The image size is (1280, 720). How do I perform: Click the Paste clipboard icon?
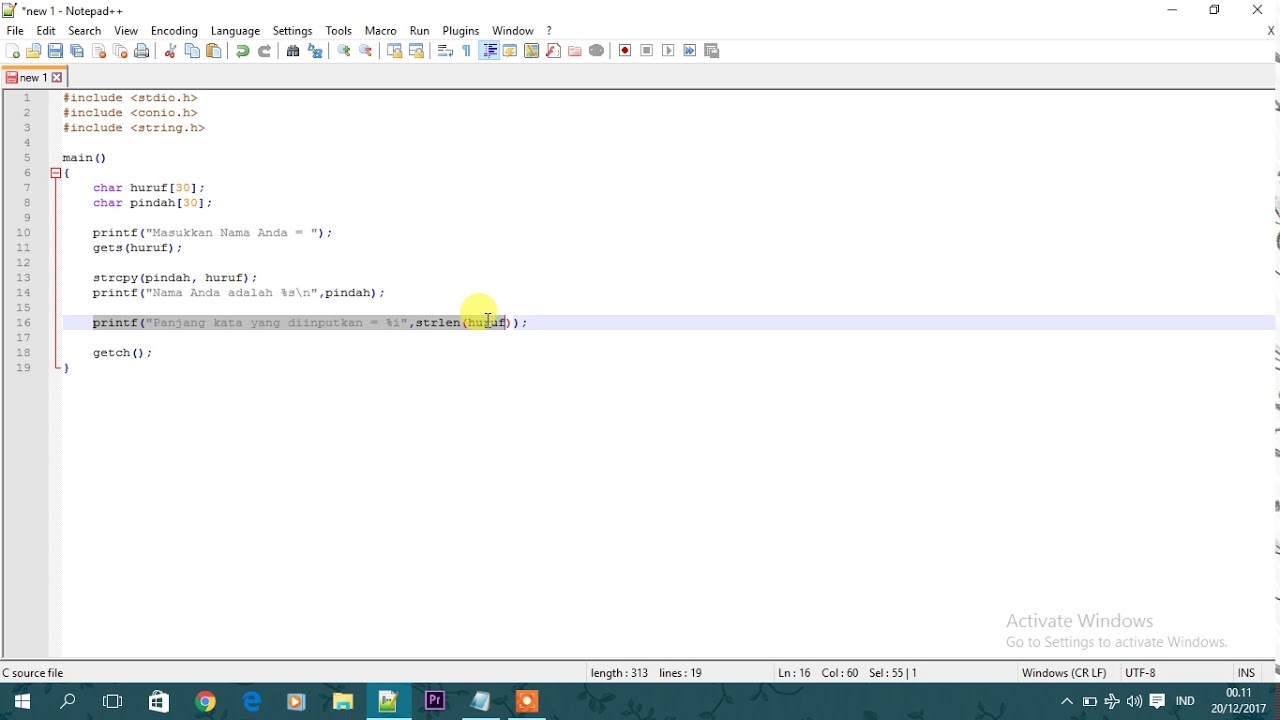click(213, 51)
